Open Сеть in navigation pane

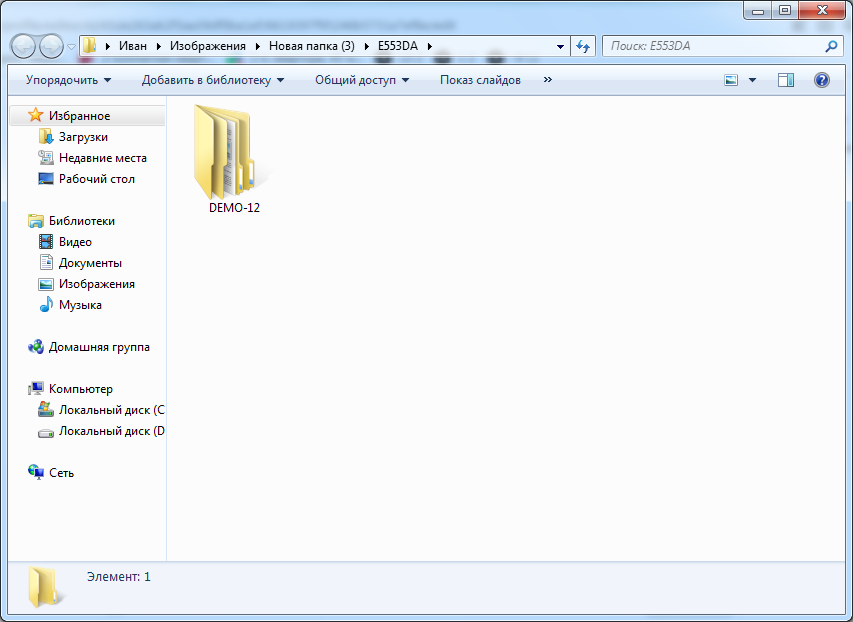pyautogui.click(x=61, y=473)
